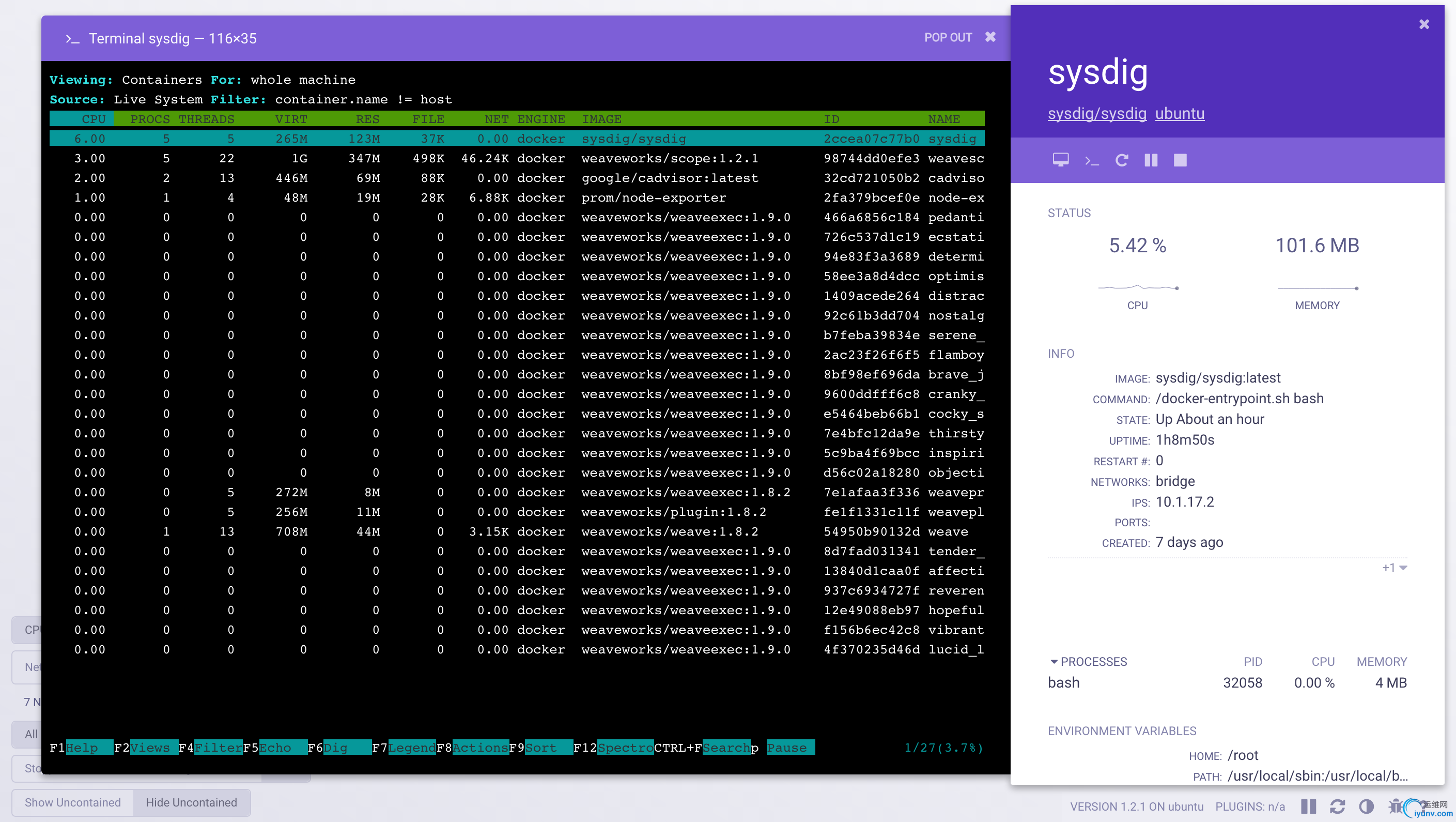Select Show Uncontained option
The width and height of the screenshot is (1456, 822).
point(73,802)
